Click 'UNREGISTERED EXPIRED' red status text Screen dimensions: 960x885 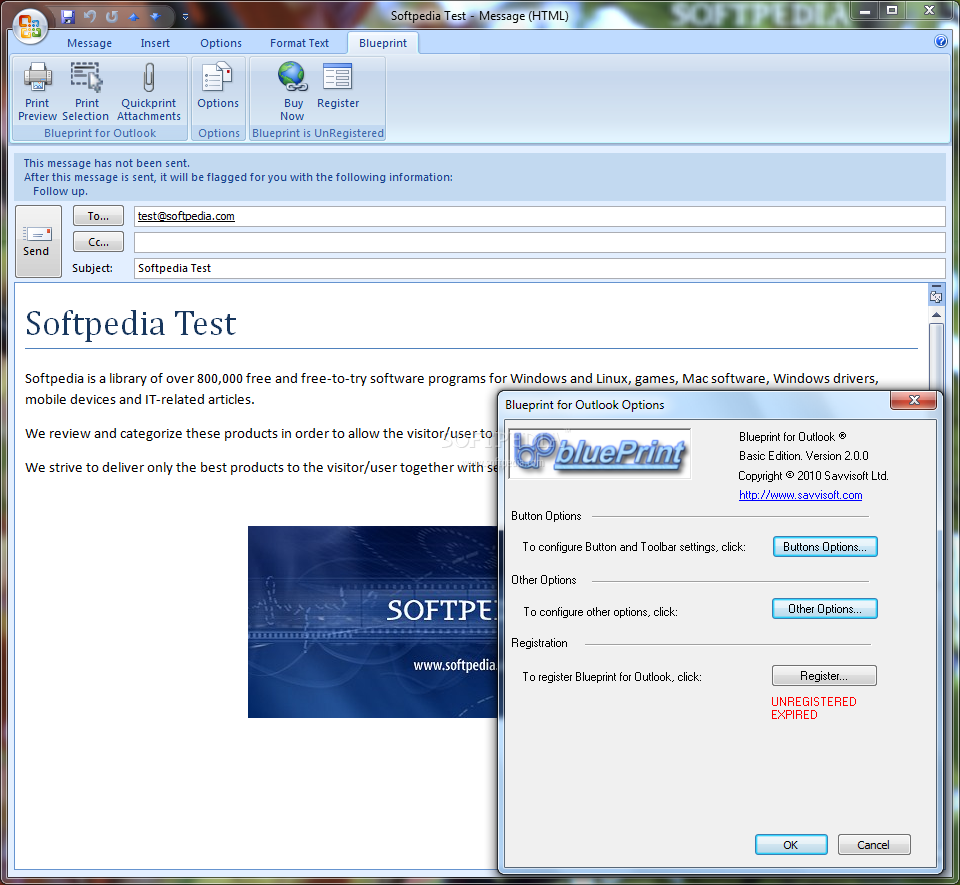click(x=813, y=708)
